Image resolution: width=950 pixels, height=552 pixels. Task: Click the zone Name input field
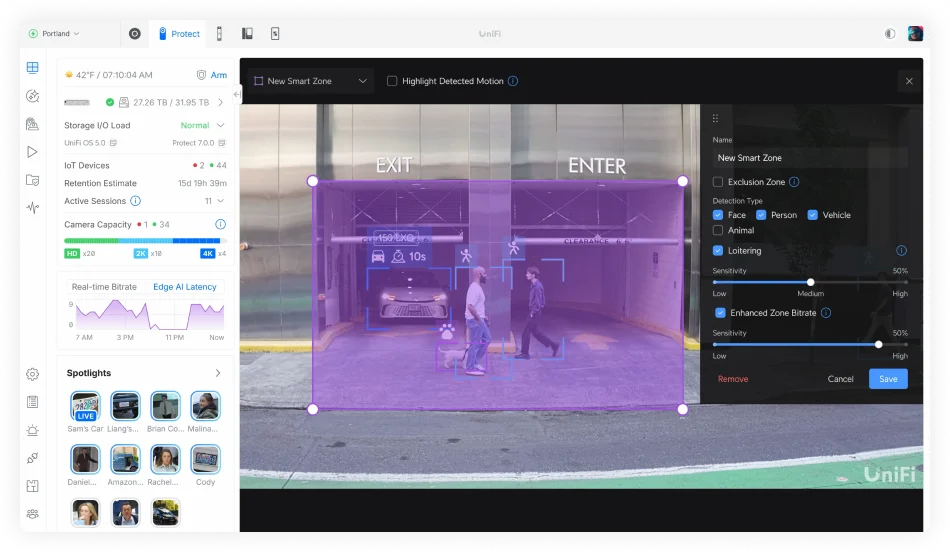[810, 158]
